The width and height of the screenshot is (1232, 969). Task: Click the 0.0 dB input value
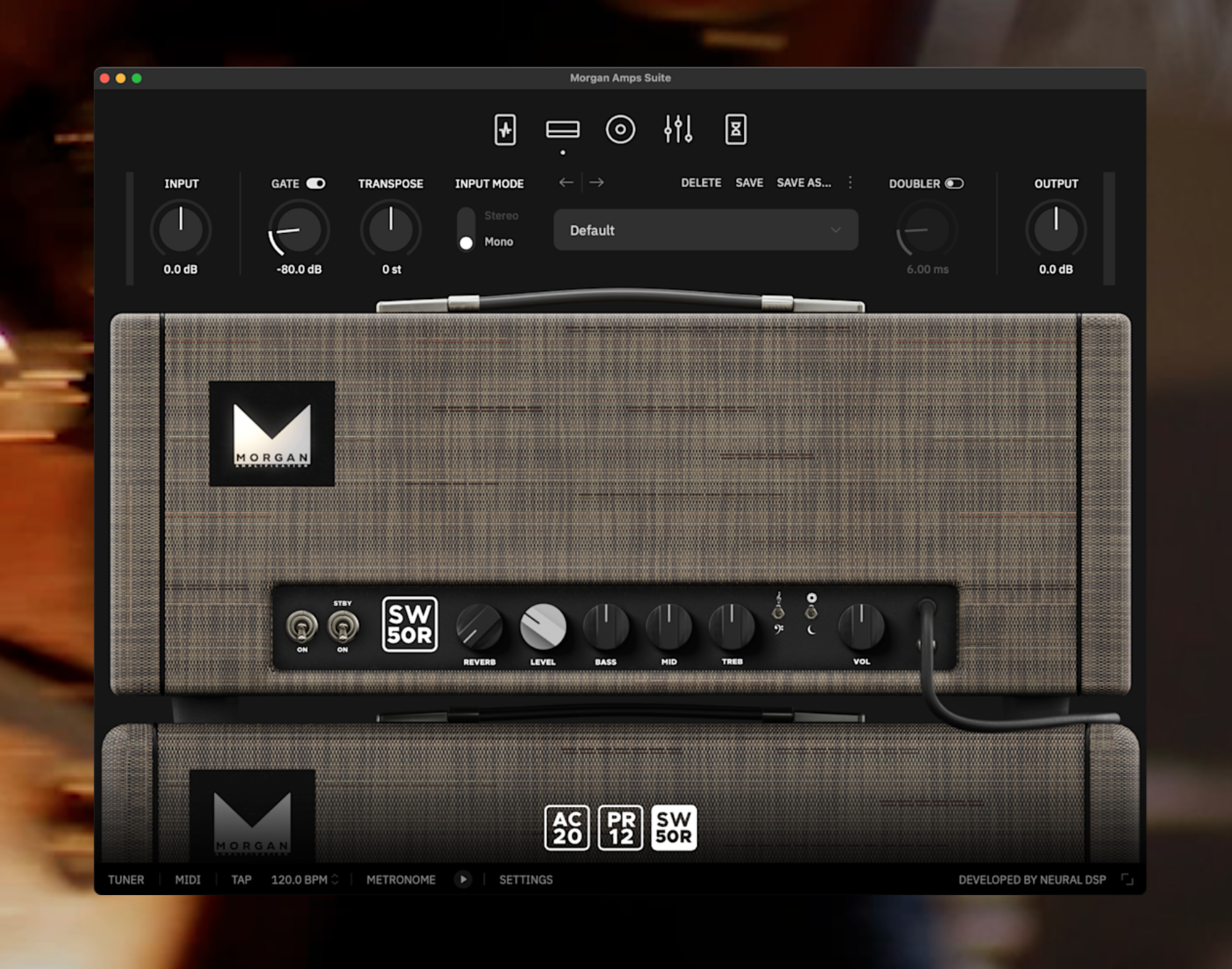(x=180, y=269)
